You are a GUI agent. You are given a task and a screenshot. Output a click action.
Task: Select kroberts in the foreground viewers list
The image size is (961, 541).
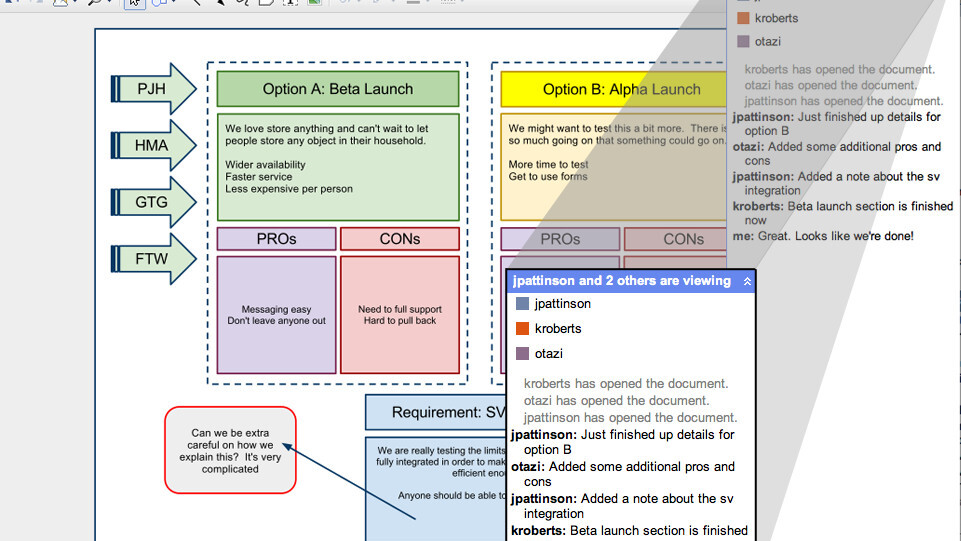pos(557,329)
